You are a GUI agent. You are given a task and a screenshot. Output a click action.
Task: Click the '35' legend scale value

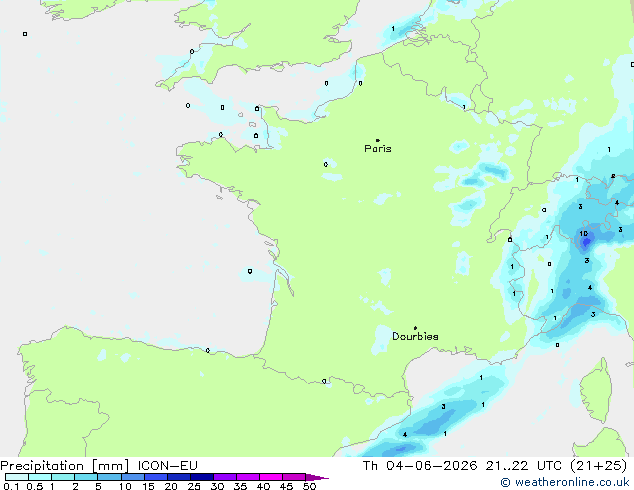pos(240,486)
